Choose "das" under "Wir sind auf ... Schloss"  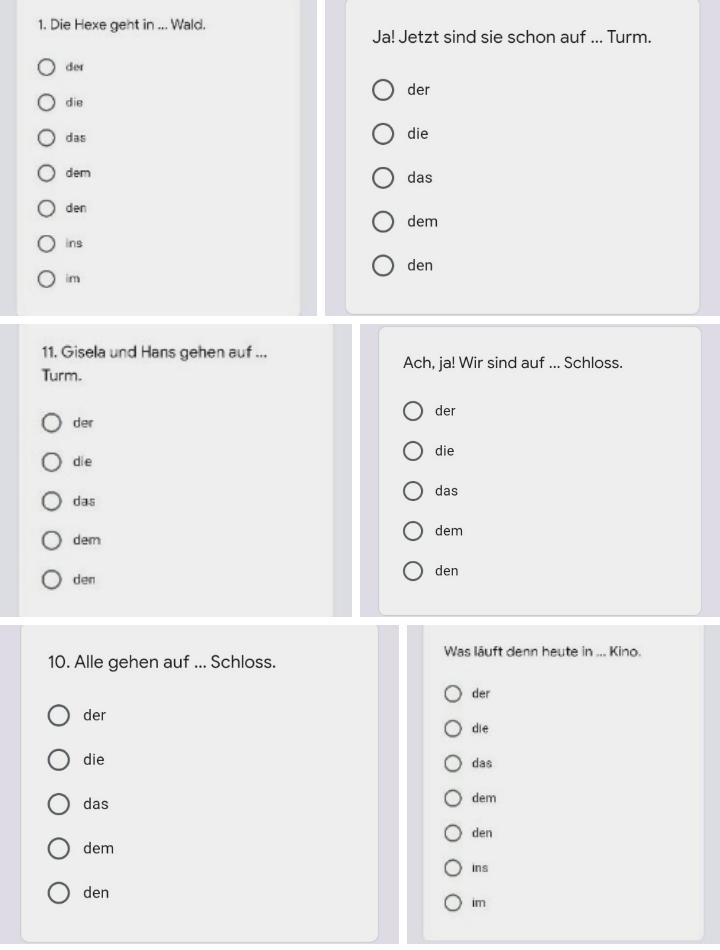coord(413,491)
